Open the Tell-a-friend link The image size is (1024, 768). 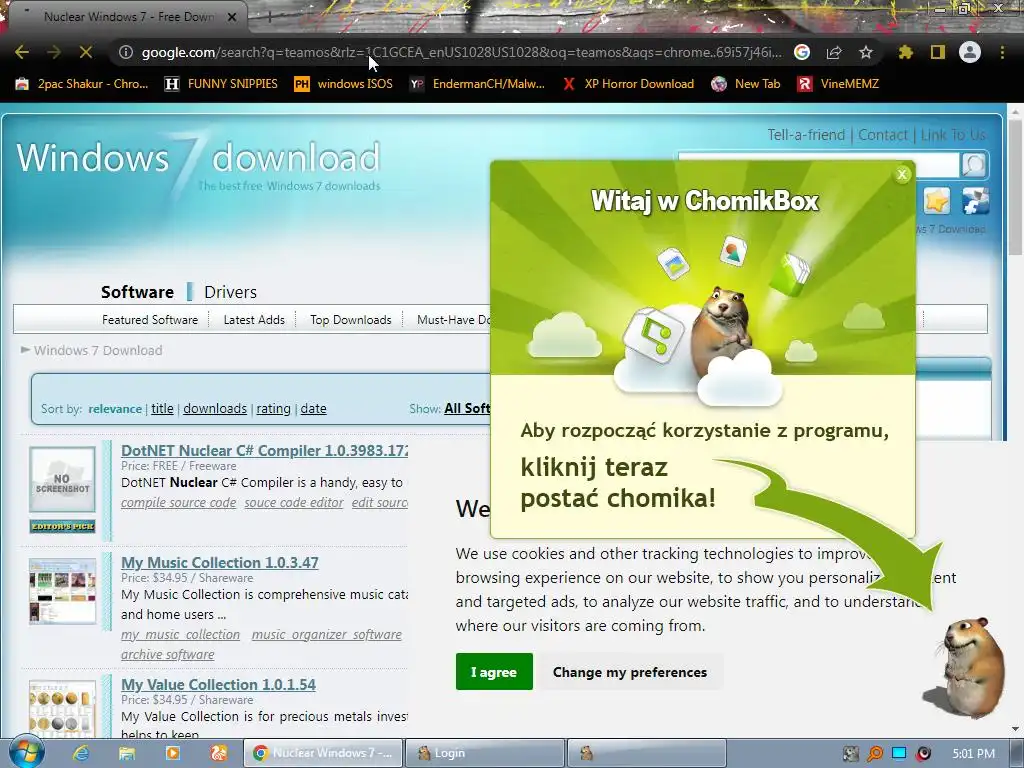click(806, 135)
